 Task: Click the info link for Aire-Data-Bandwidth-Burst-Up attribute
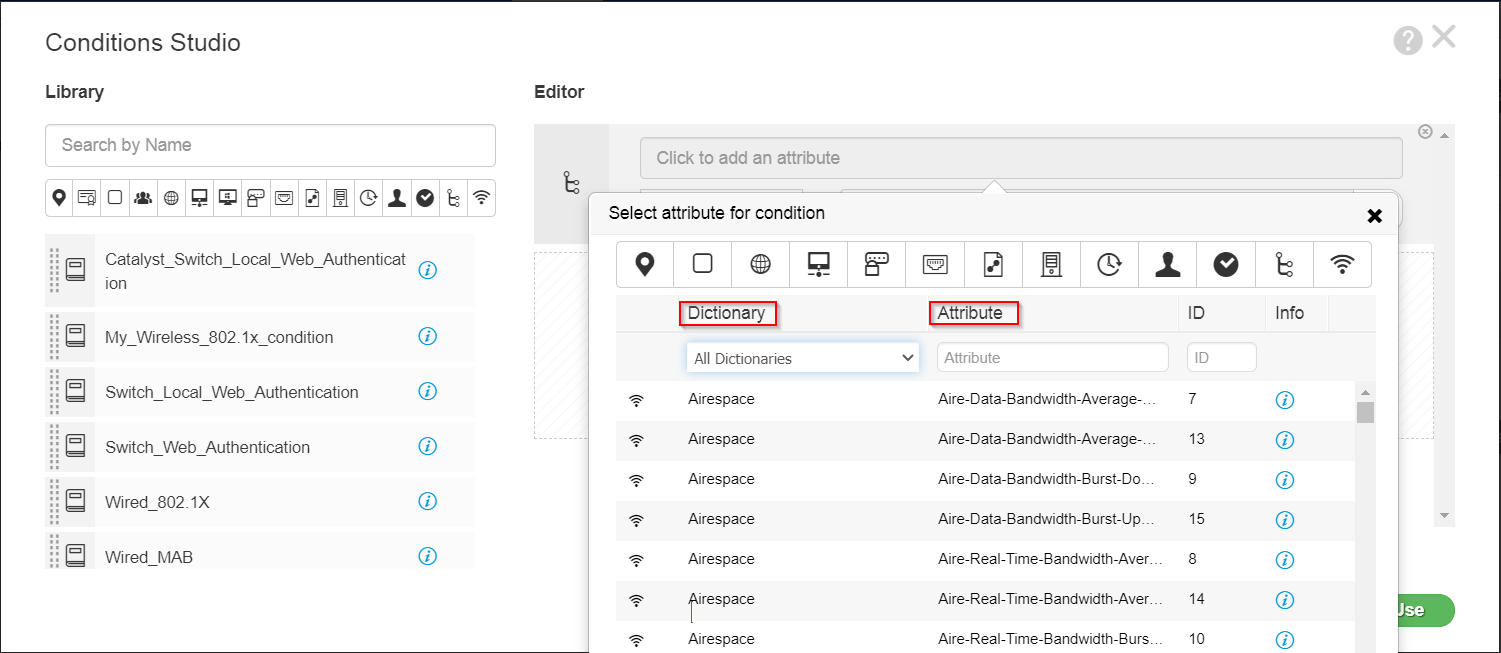[x=1285, y=520]
